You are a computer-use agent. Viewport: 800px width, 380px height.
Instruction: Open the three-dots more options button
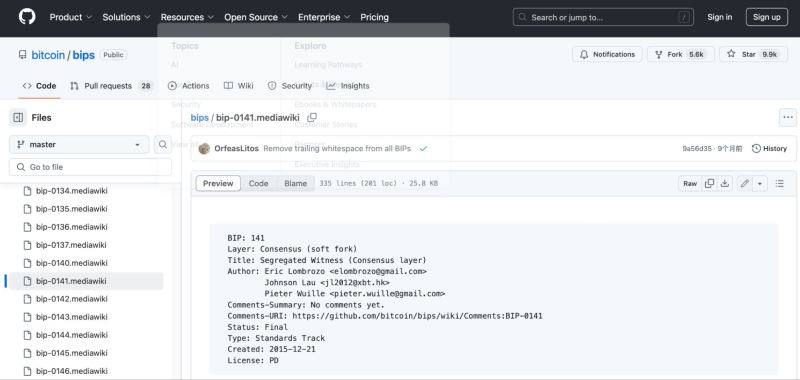tap(788, 118)
